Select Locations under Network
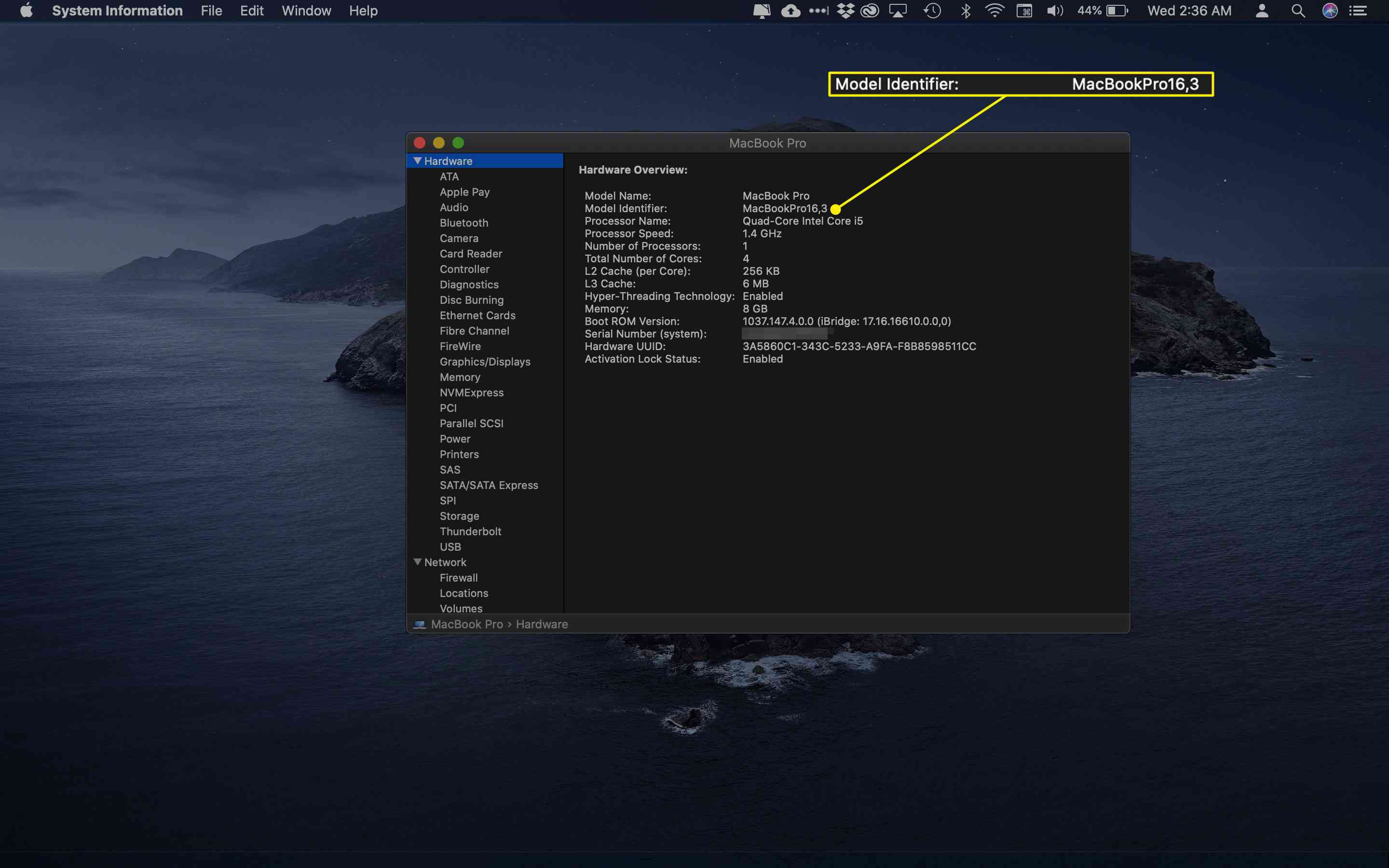This screenshot has height=868, width=1389. click(x=464, y=593)
